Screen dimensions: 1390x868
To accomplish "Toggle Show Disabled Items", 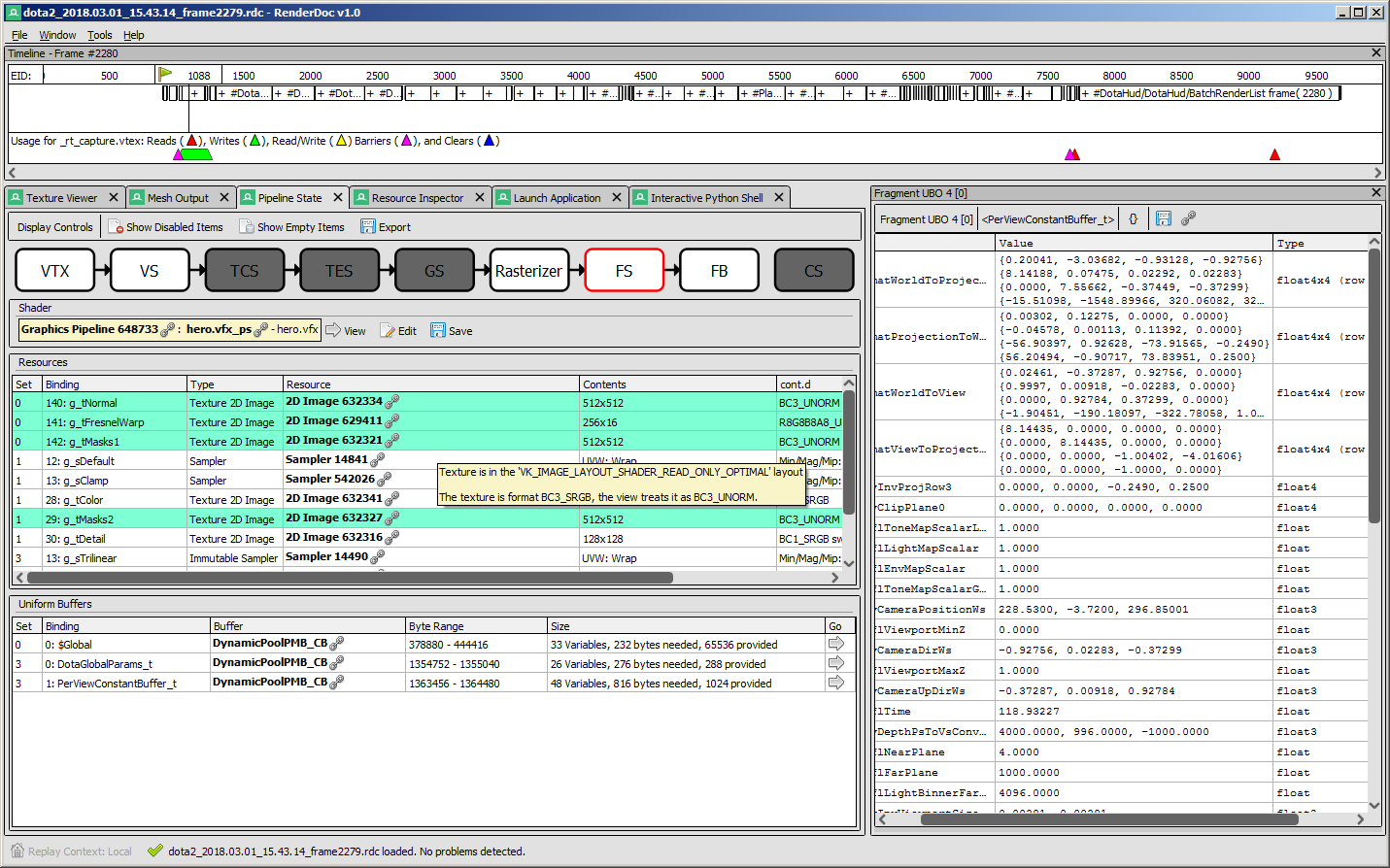I will point(165,227).
